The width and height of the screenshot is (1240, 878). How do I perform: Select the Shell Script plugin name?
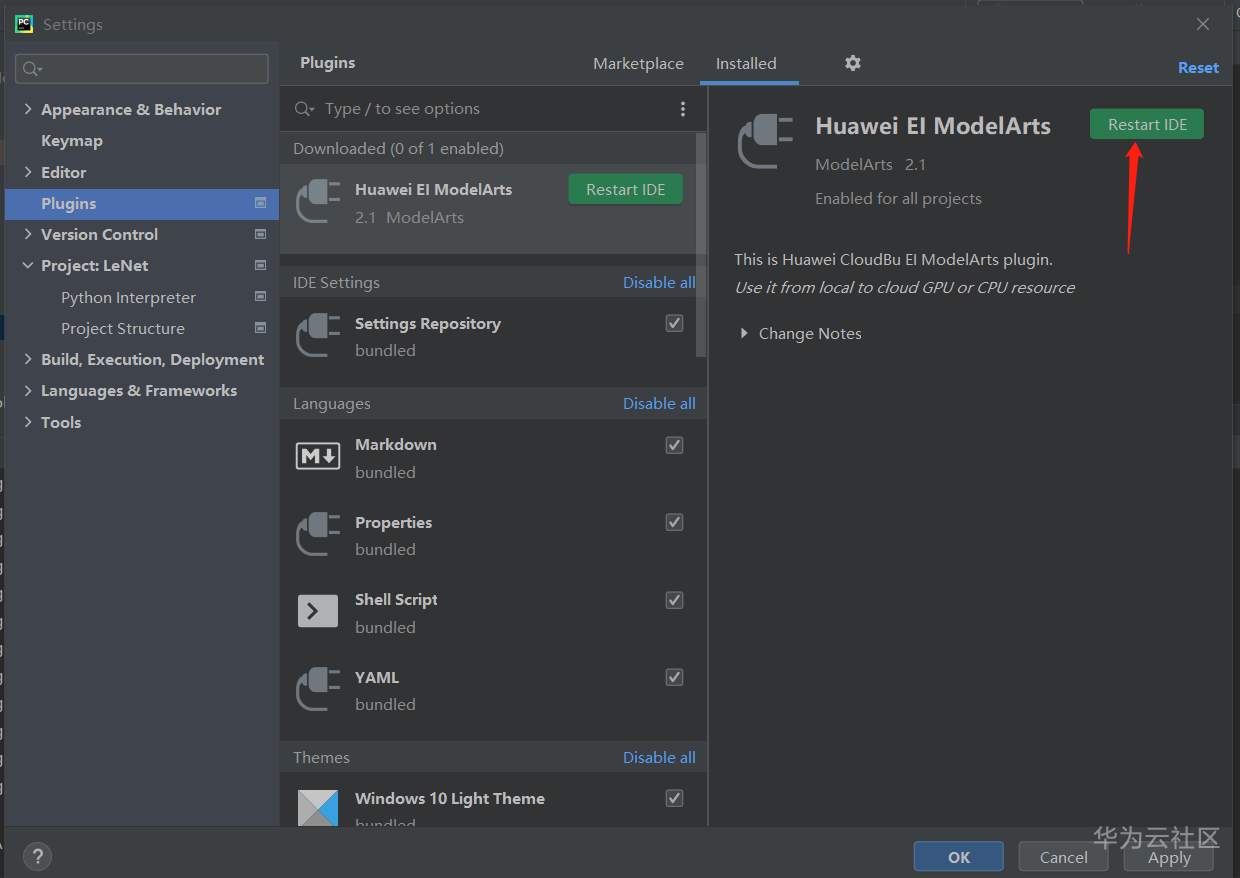point(396,599)
